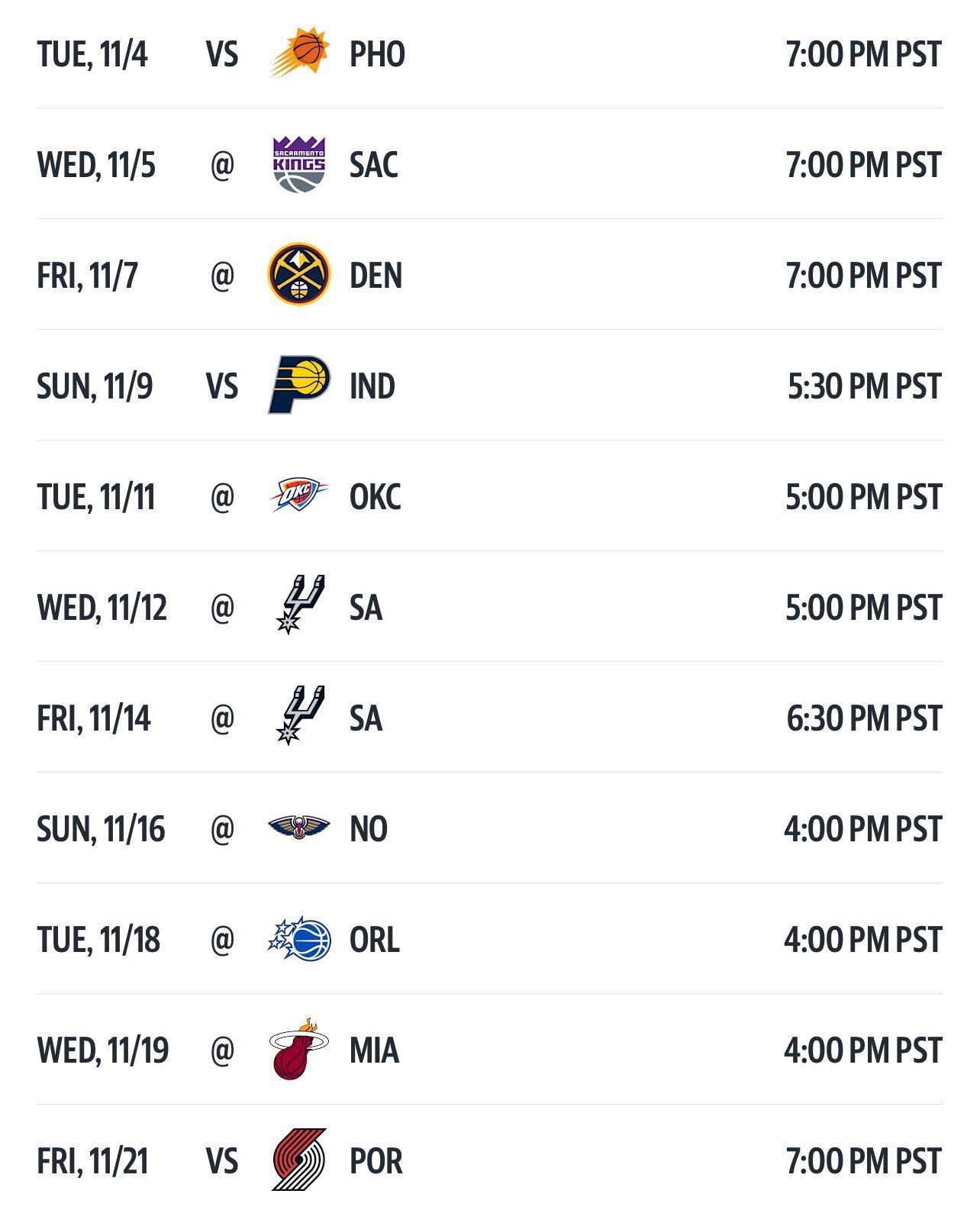Open the Miami Heat logo
The width and height of the screenshot is (980, 1210).
click(x=299, y=1049)
